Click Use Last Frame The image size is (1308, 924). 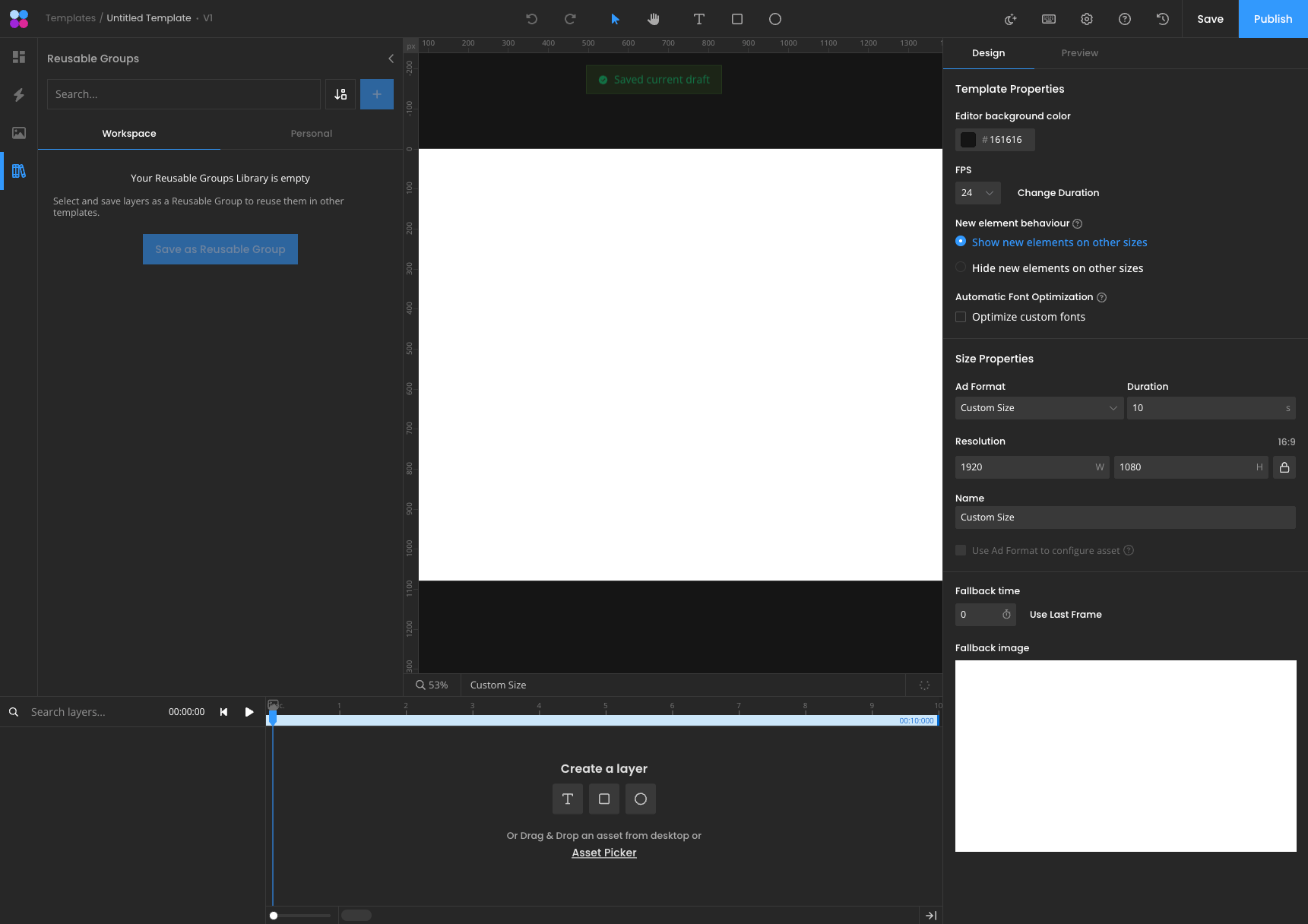(1066, 615)
